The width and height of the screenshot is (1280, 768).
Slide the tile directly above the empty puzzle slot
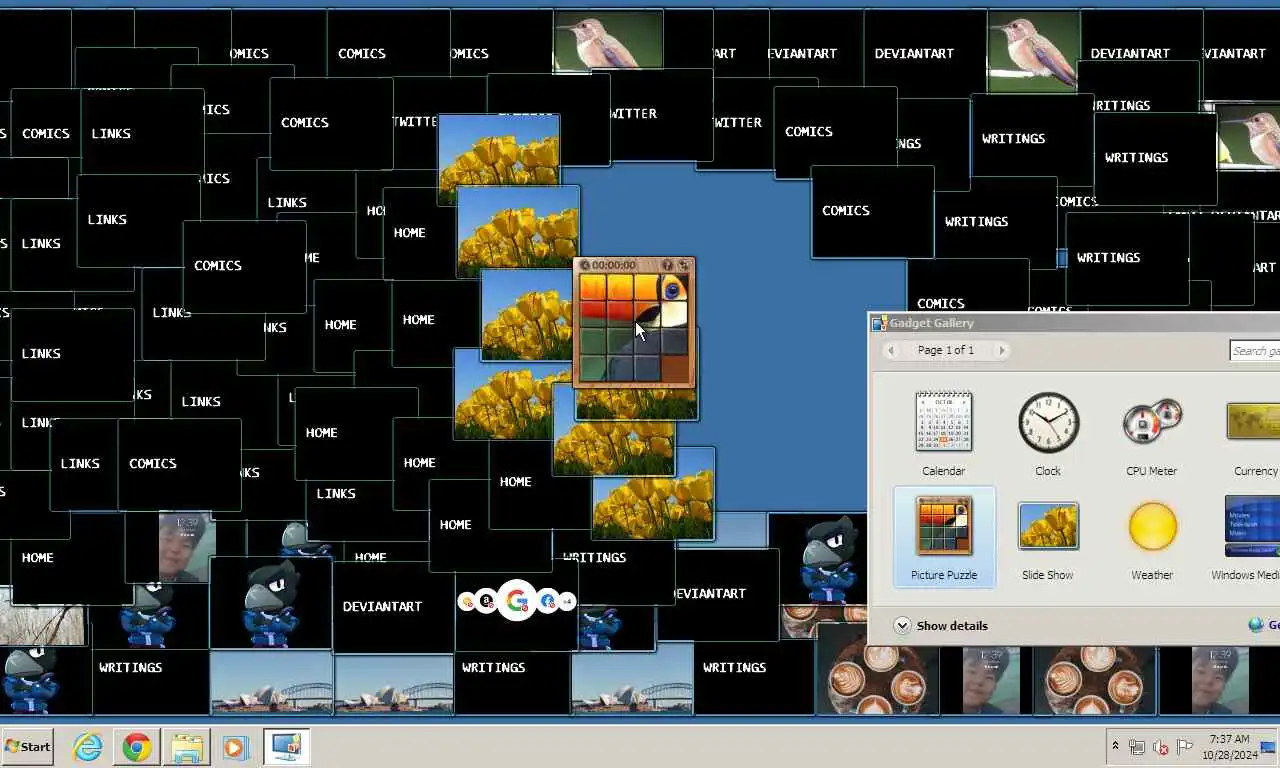674,342
